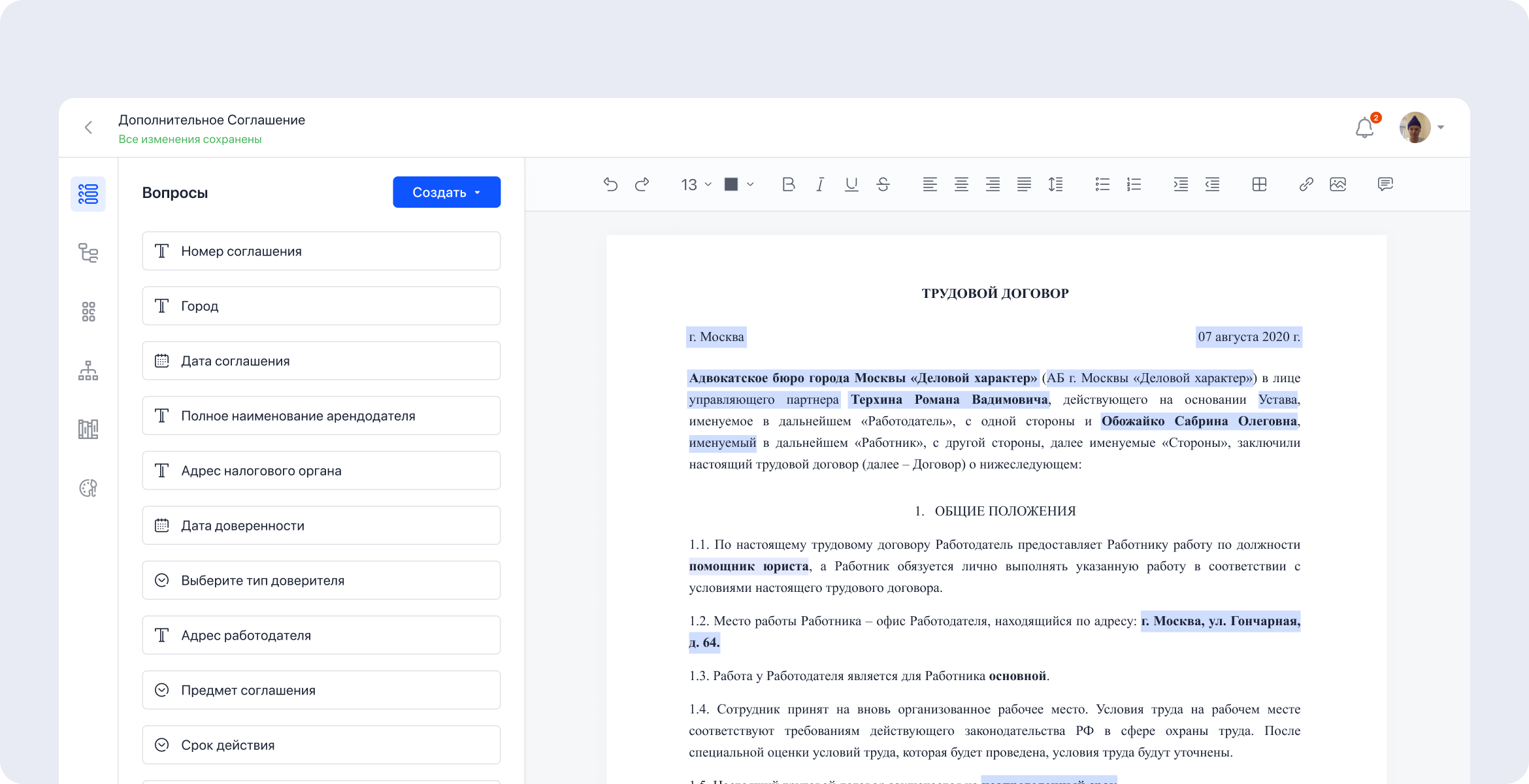Toggle strikethrough formatting
The height and width of the screenshot is (784, 1529).
tap(883, 184)
